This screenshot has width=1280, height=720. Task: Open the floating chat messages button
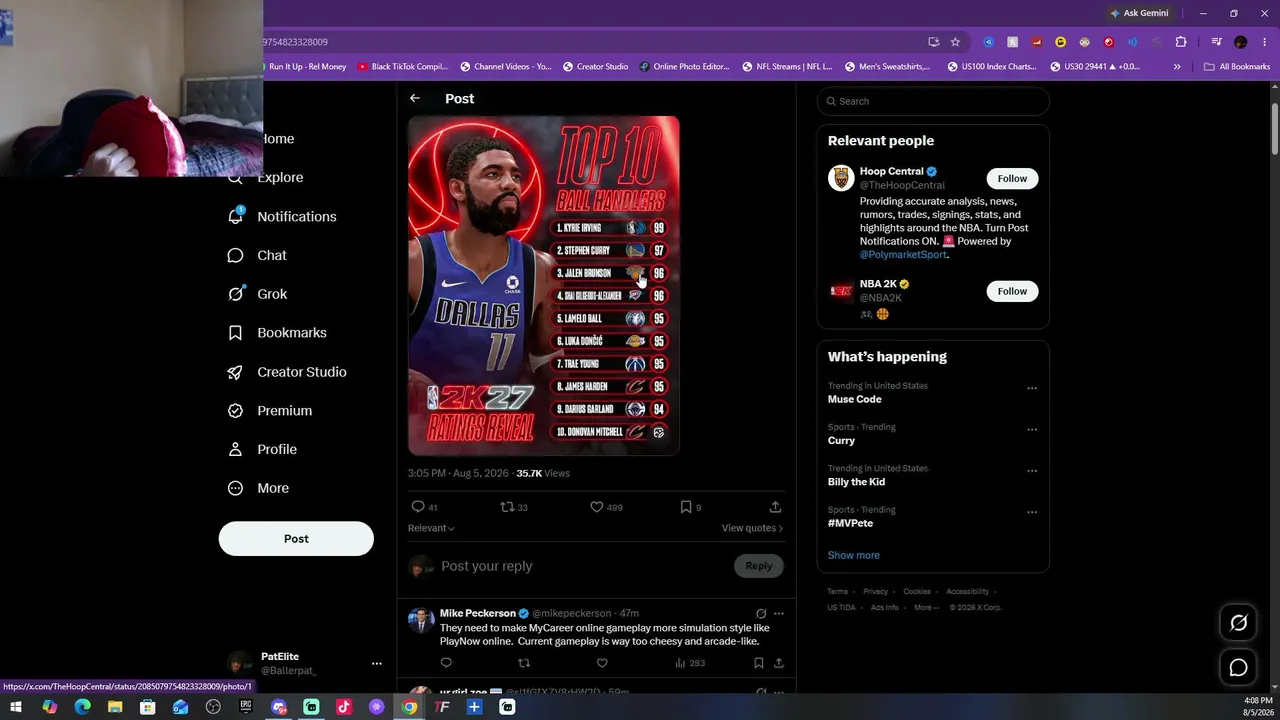(x=1238, y=668)
